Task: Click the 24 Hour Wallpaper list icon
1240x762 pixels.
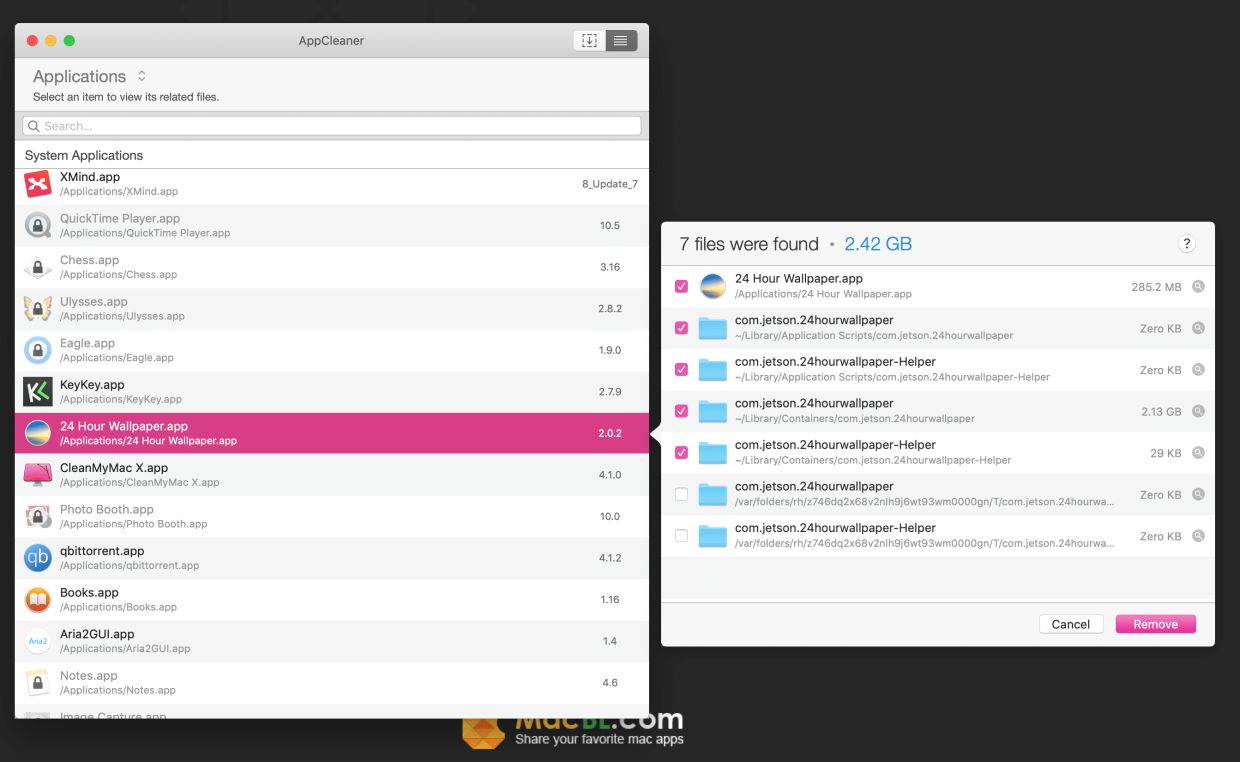Action: [x=38, y=433]
